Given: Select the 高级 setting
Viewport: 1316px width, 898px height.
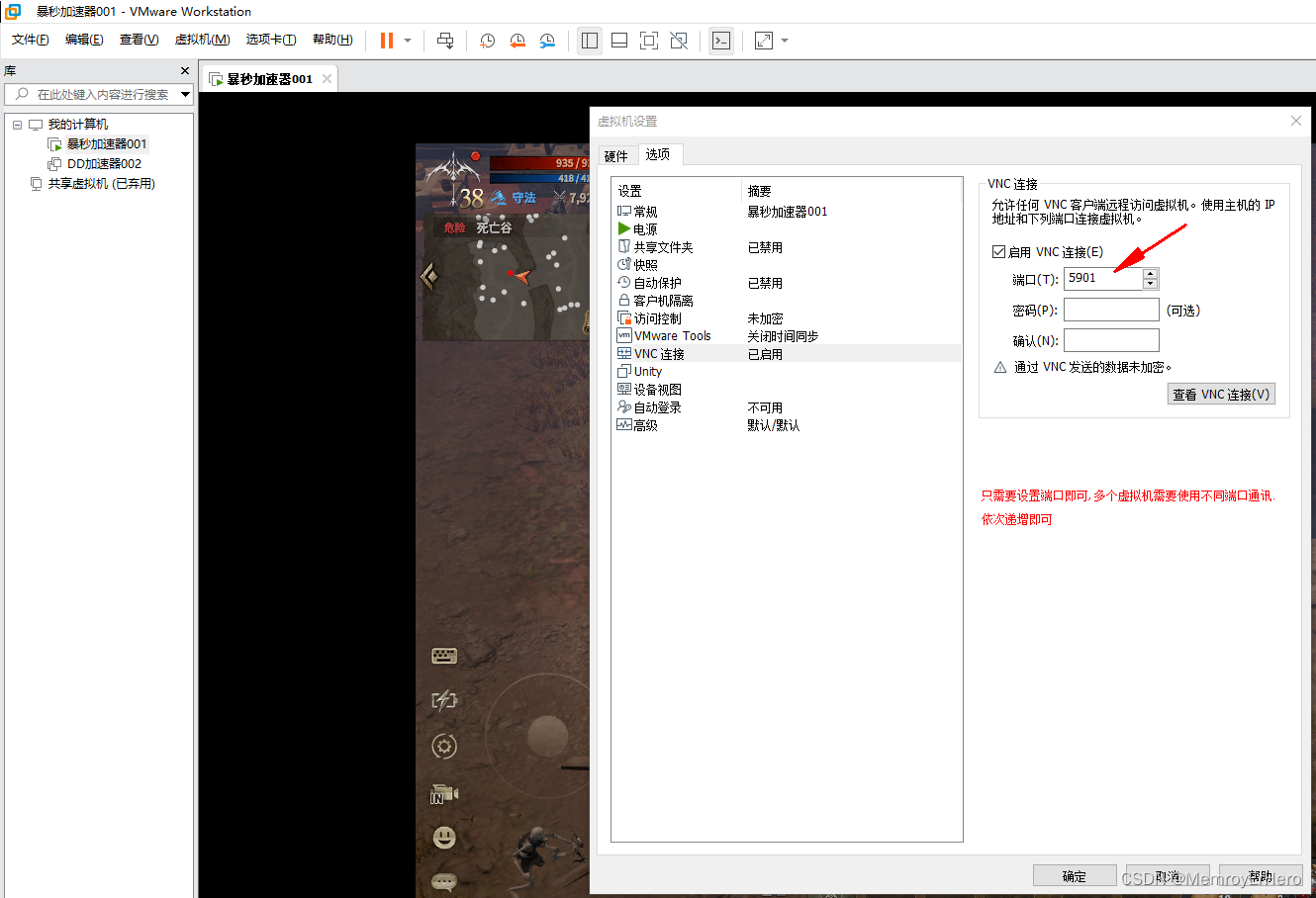Looking at the screenshot, I should (x=645, y=425).
